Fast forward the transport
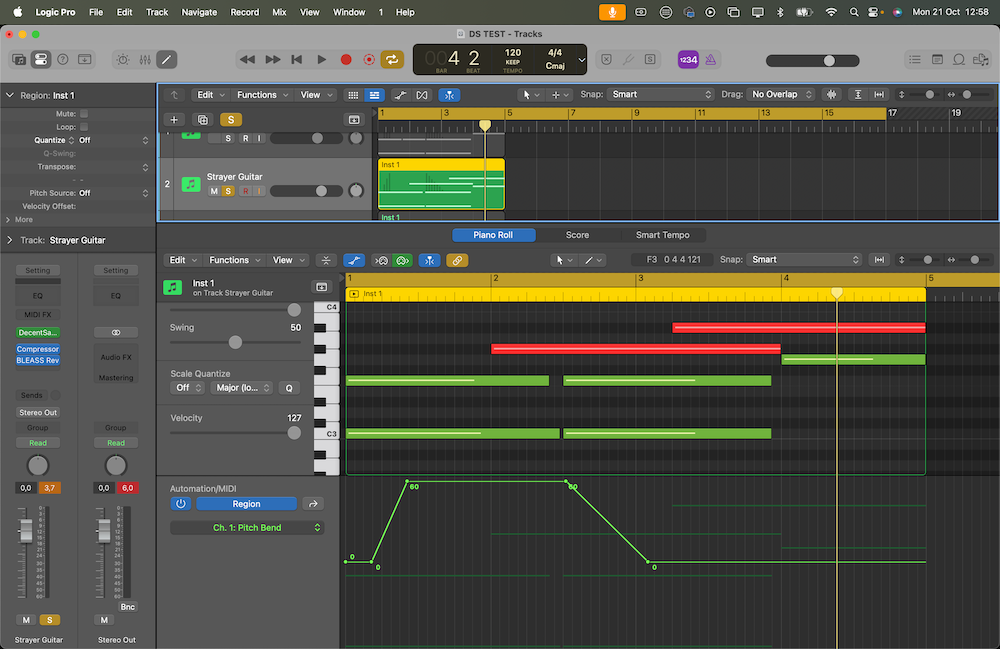This screenshot has width=1000, height=649. coord(272,59)
